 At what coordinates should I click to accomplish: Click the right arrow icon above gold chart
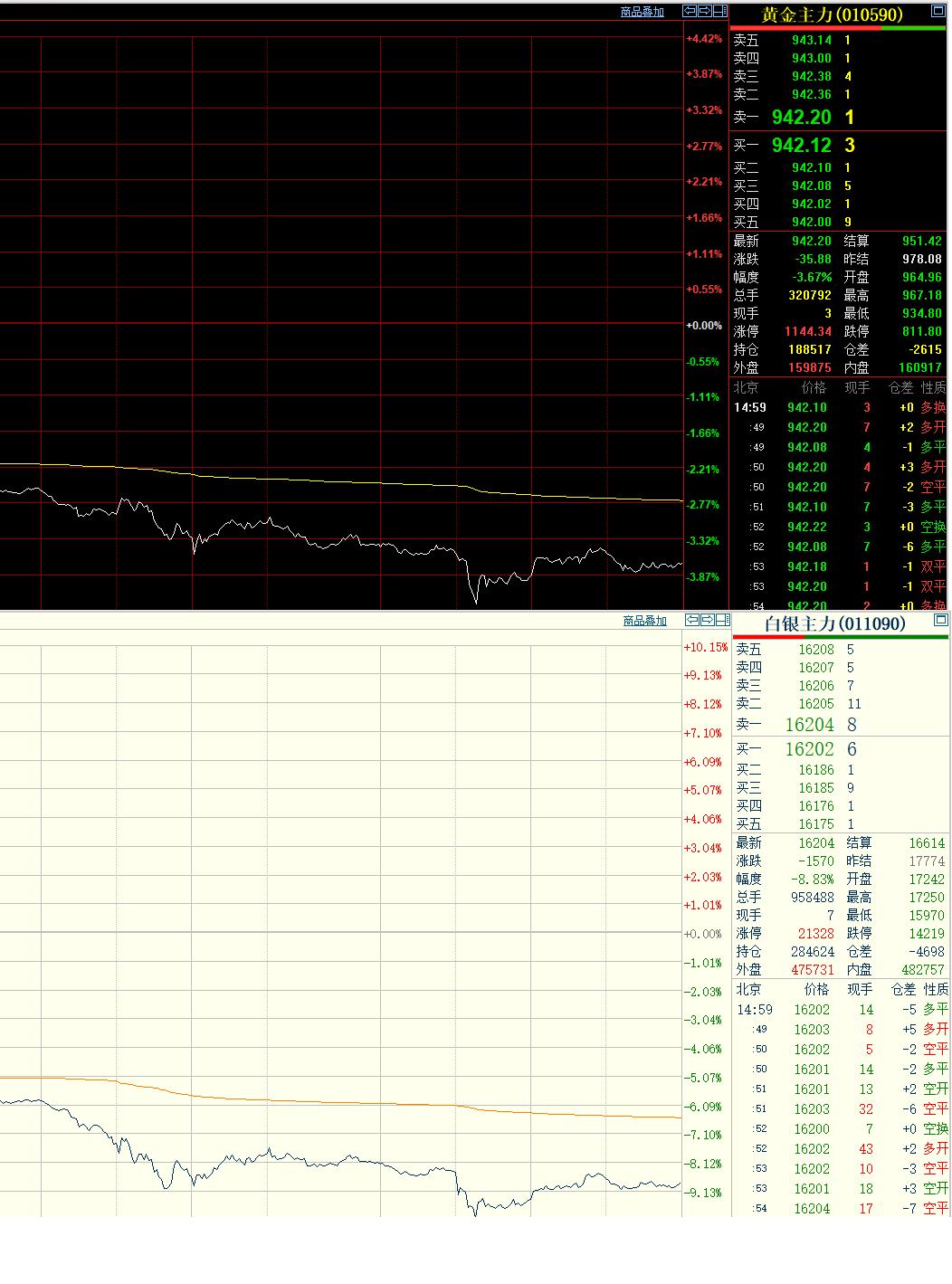[705, 11]
